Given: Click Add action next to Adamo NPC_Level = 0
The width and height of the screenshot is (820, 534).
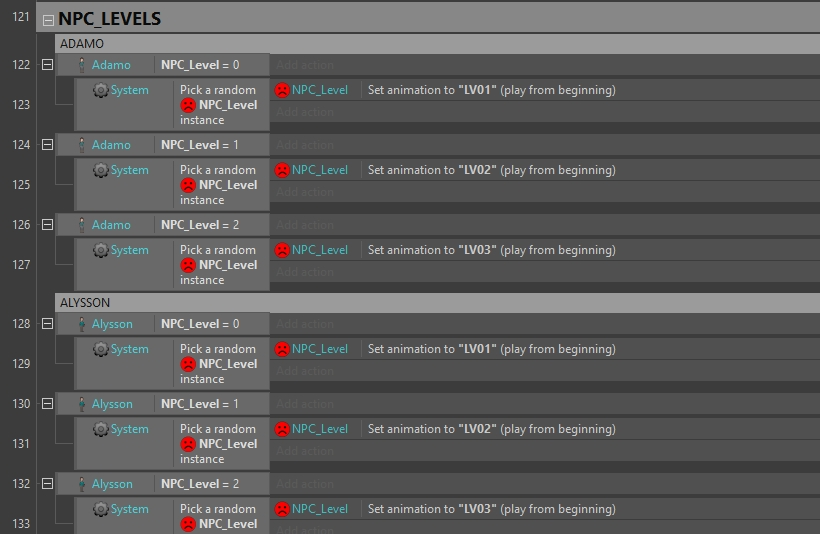Looking at the screenshot, I should 305,65.
